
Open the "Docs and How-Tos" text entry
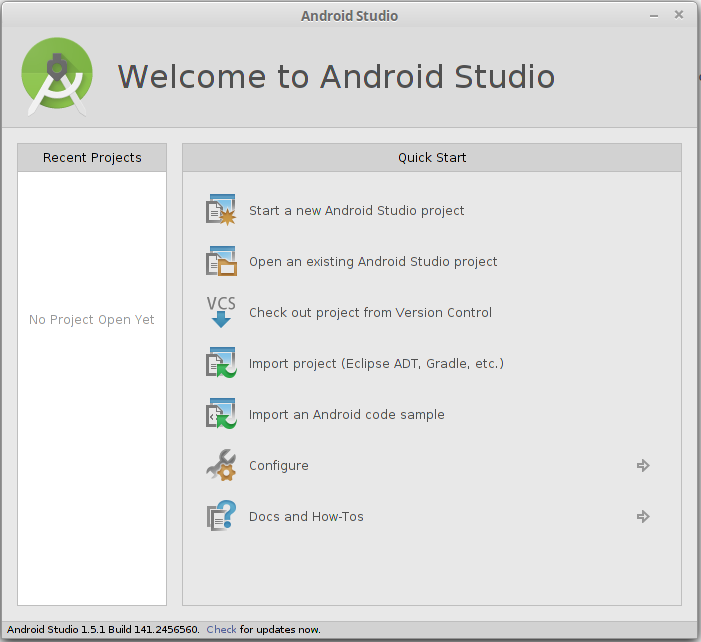[306, 517]
